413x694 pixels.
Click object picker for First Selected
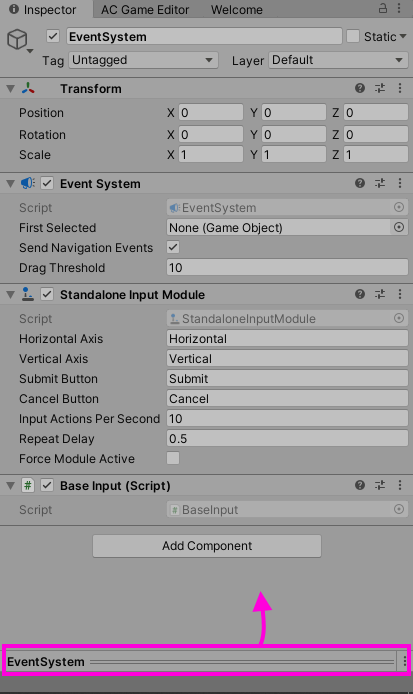[399, 227]
